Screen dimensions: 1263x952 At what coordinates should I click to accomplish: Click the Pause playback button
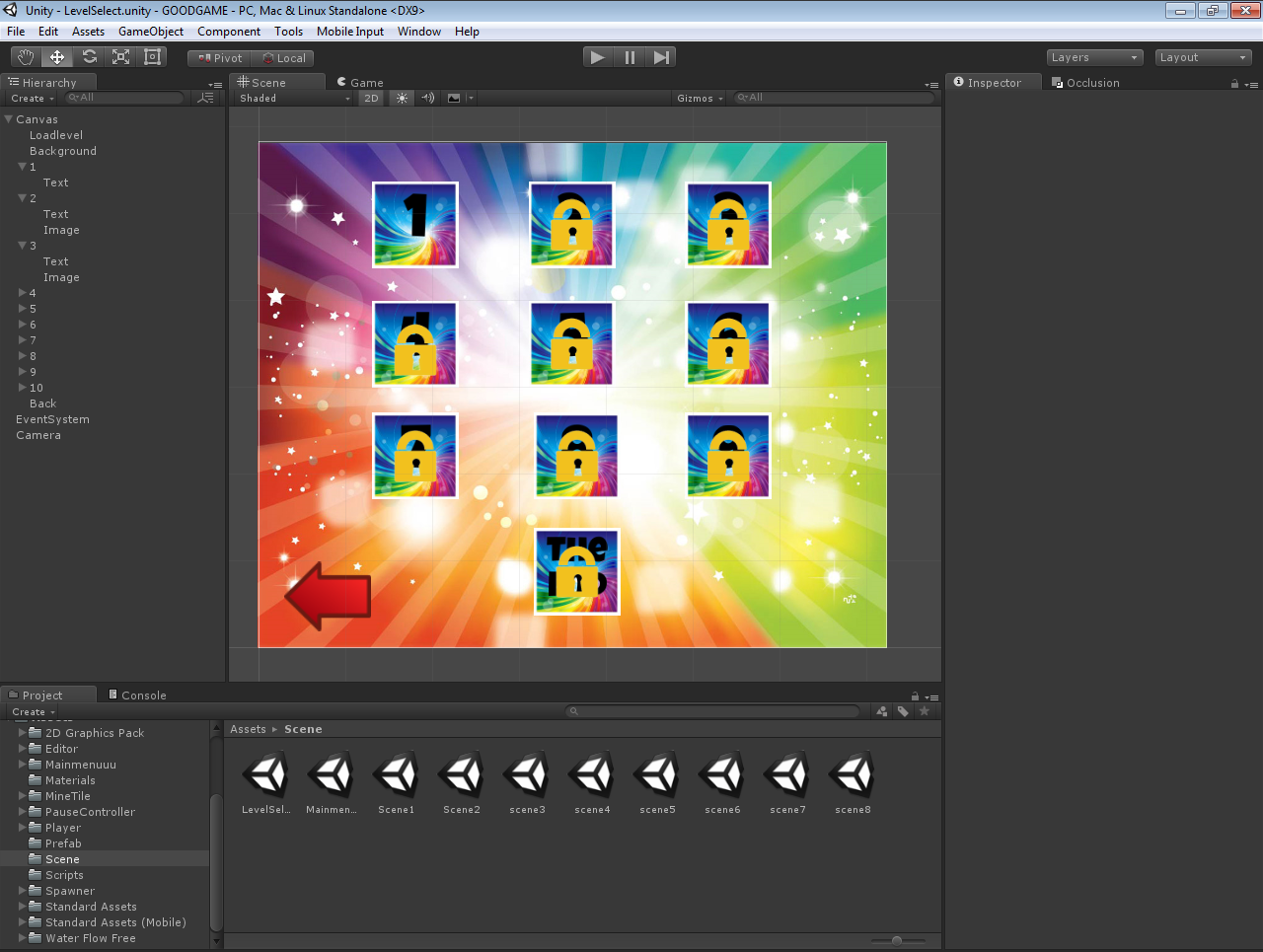point(630,57)
